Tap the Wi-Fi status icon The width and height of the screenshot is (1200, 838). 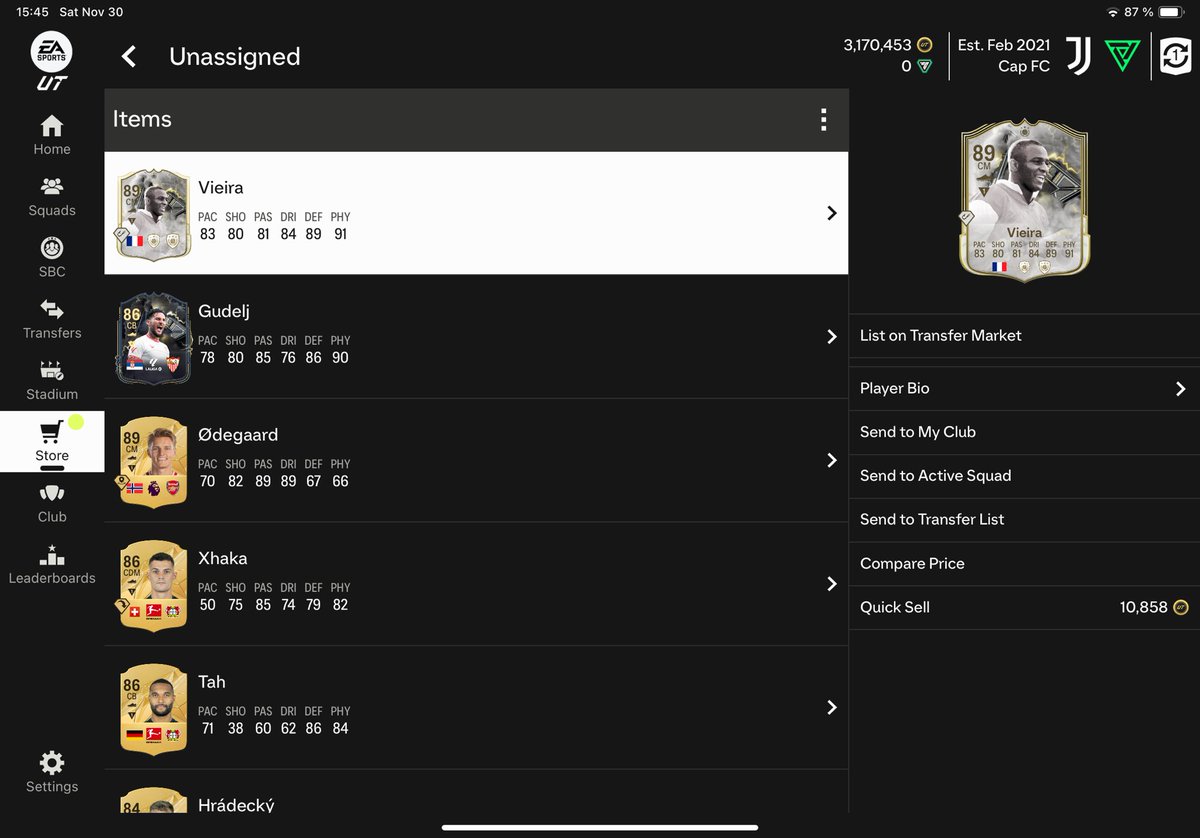coord(1113,12)
